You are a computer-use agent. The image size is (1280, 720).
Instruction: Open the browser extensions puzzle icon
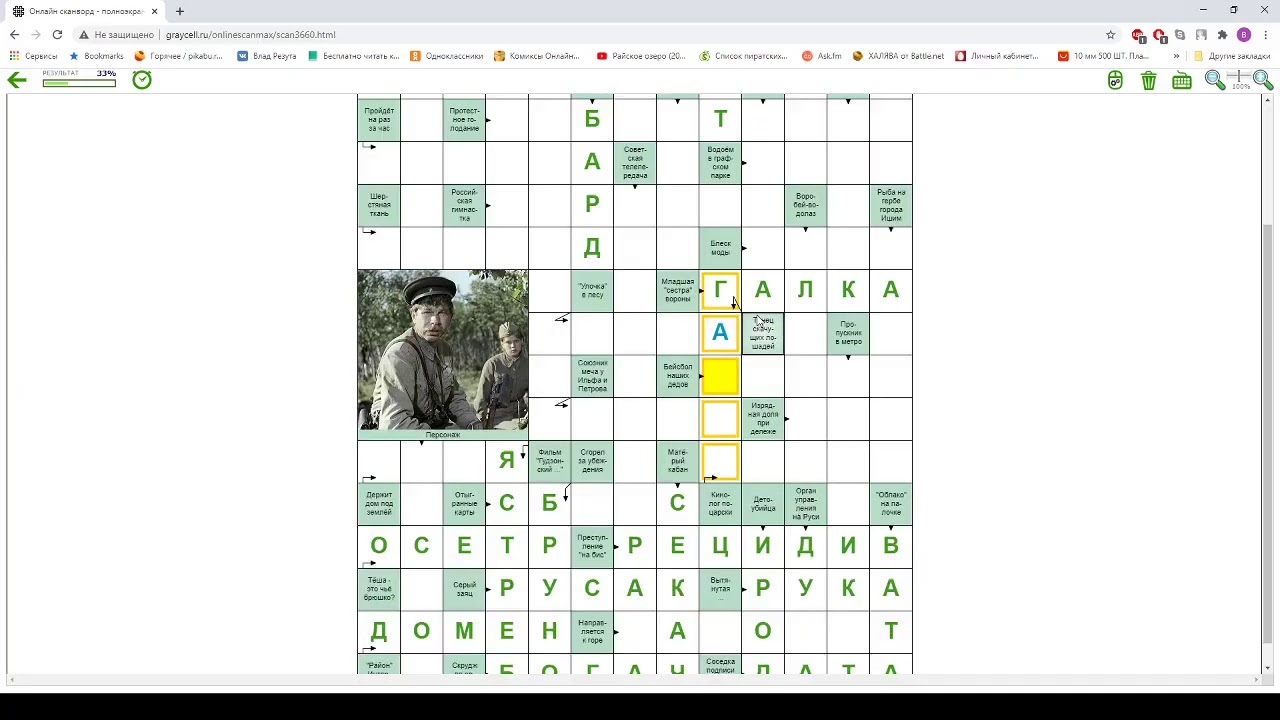[1222, 34]
